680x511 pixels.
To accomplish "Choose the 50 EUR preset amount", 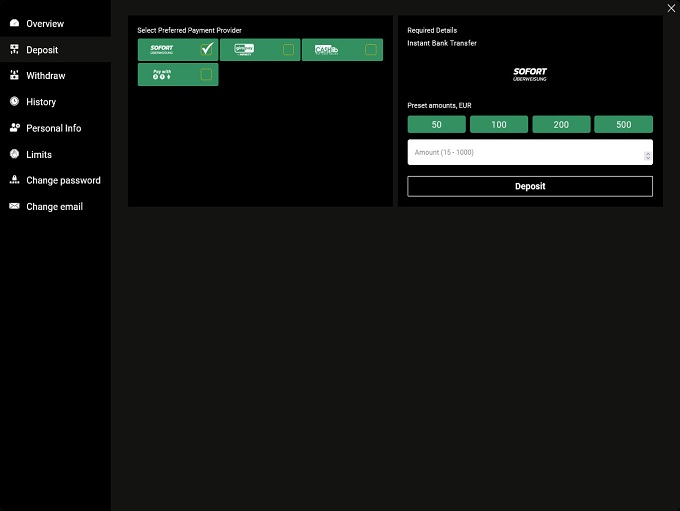I will click(x=436, y=124).
